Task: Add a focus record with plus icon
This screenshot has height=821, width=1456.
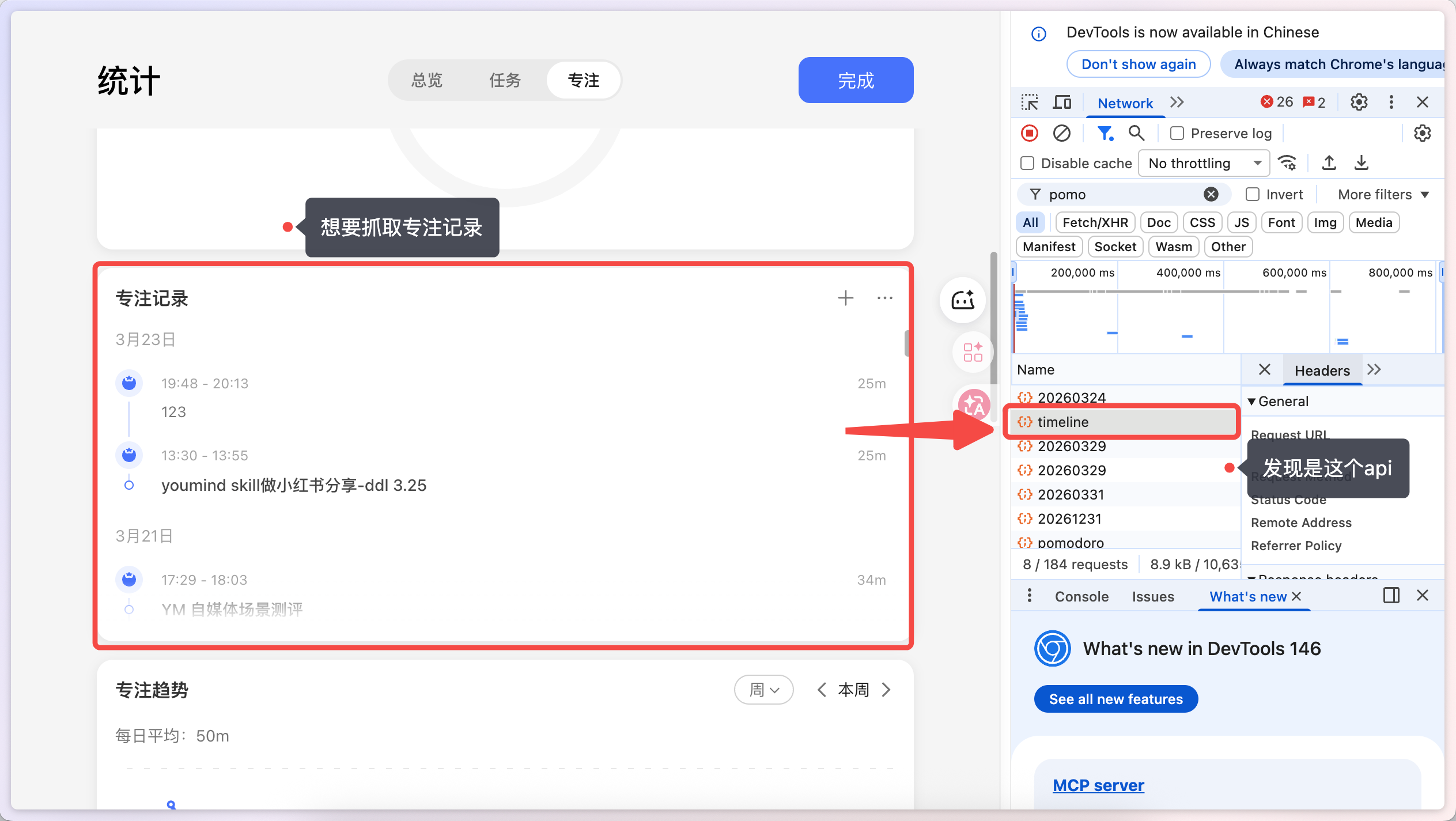Action: 845,298
